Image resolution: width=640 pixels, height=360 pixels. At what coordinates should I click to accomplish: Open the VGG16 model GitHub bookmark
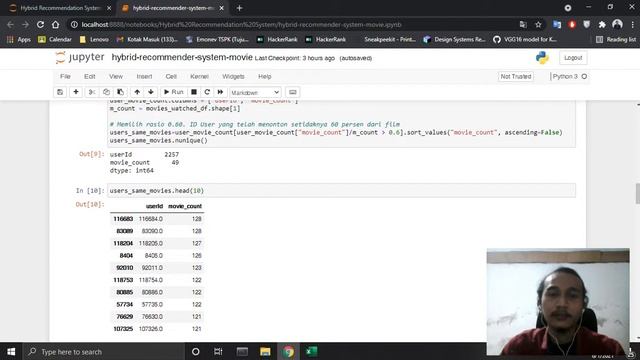pyautogui.click(x=525, y=39)
